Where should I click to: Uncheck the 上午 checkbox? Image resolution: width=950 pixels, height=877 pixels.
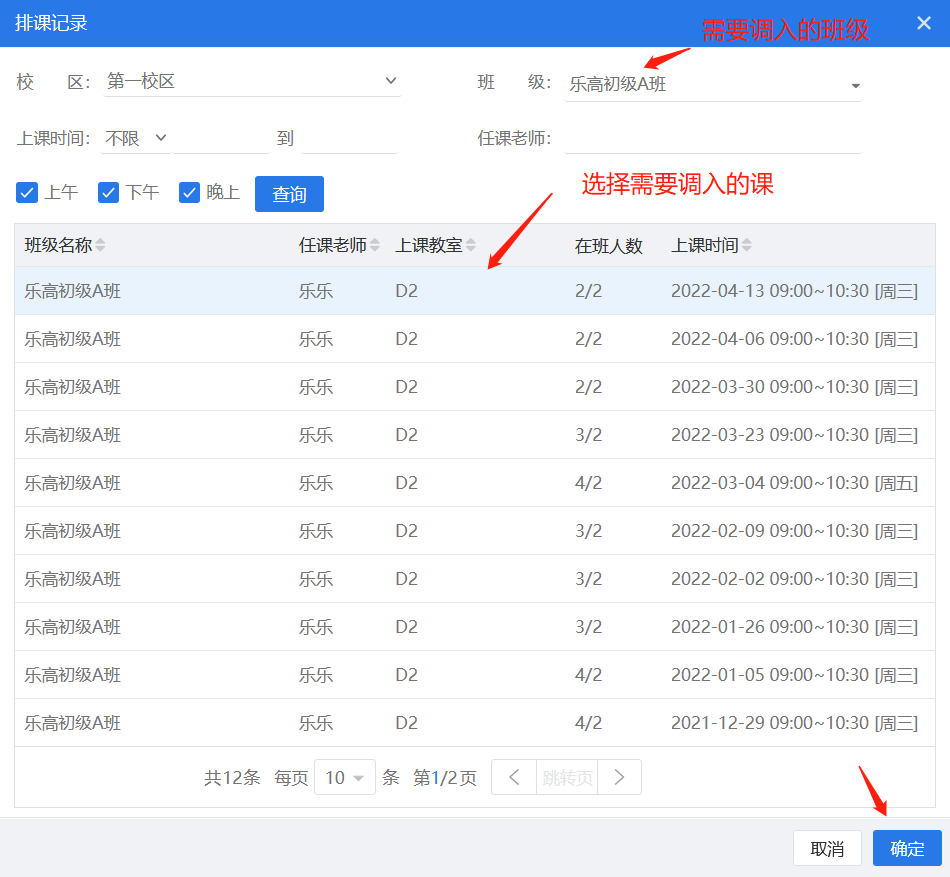click(x=27, y=193)
